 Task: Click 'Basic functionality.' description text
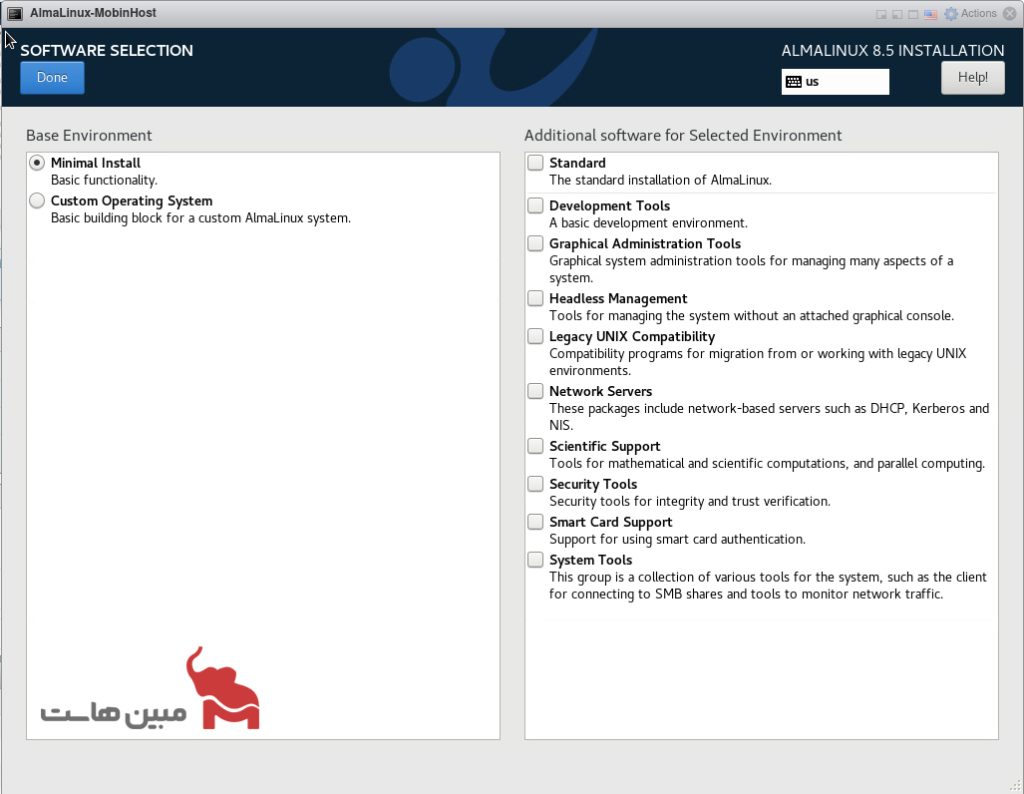(x=104, y=180)
